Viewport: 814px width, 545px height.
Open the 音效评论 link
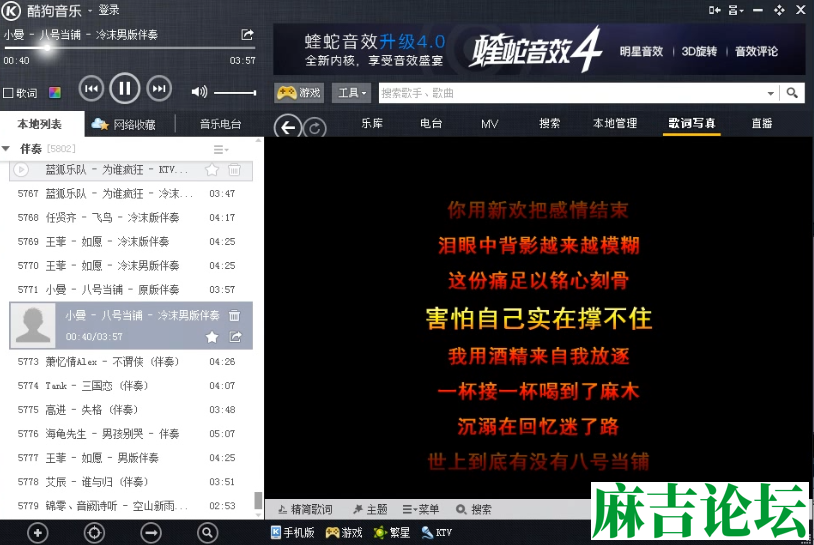[756, 51]
